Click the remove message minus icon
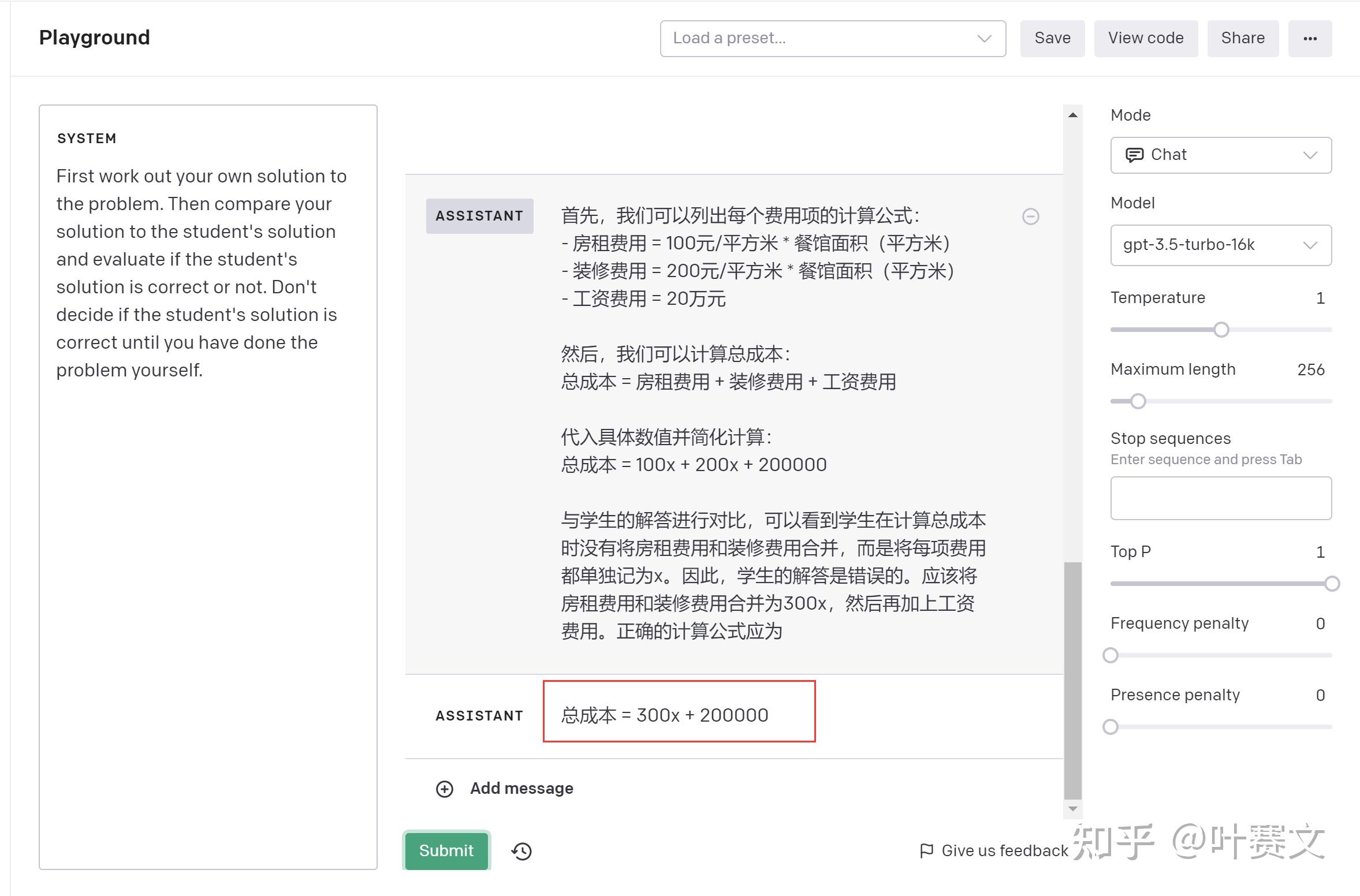This screenshot has height=896, width=1360. pos(1030,216)
